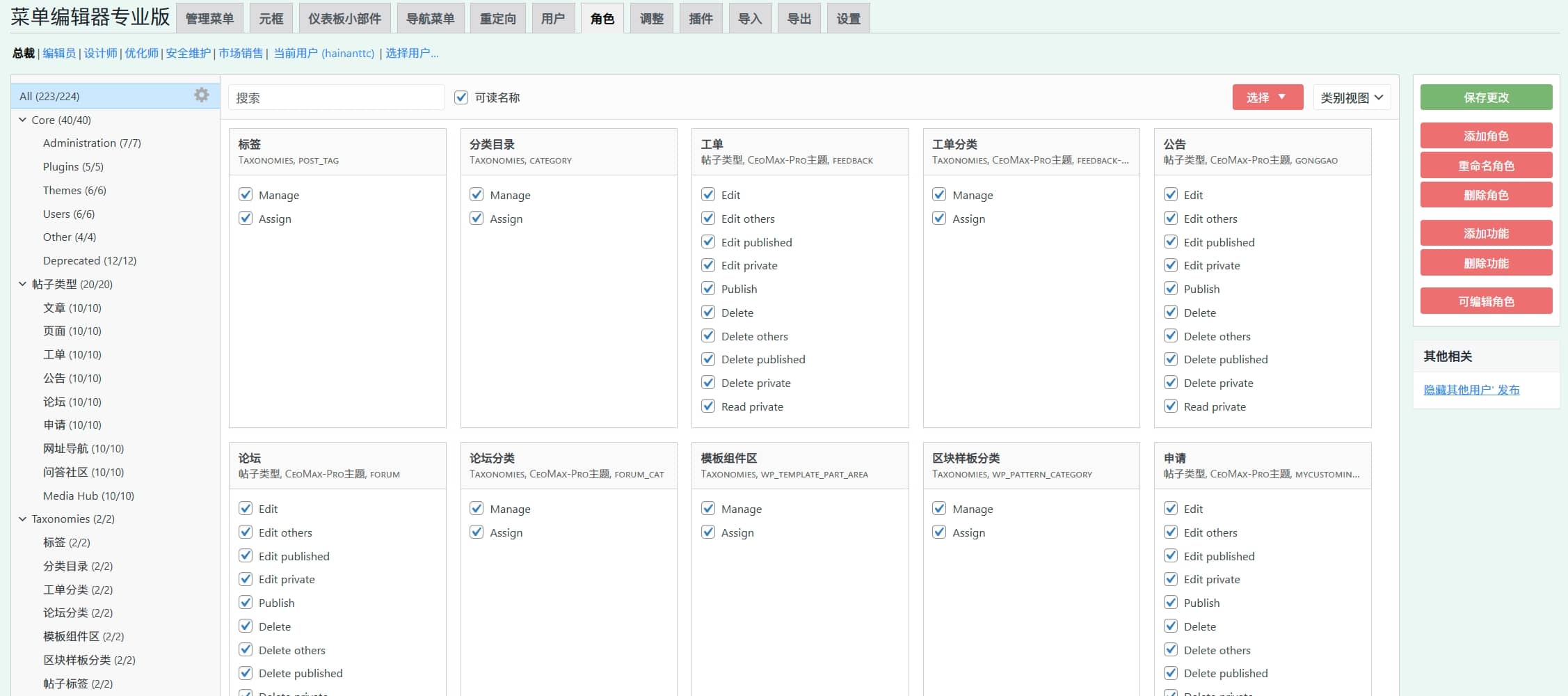Click the 搜索 input field

(x=336, y=97)
